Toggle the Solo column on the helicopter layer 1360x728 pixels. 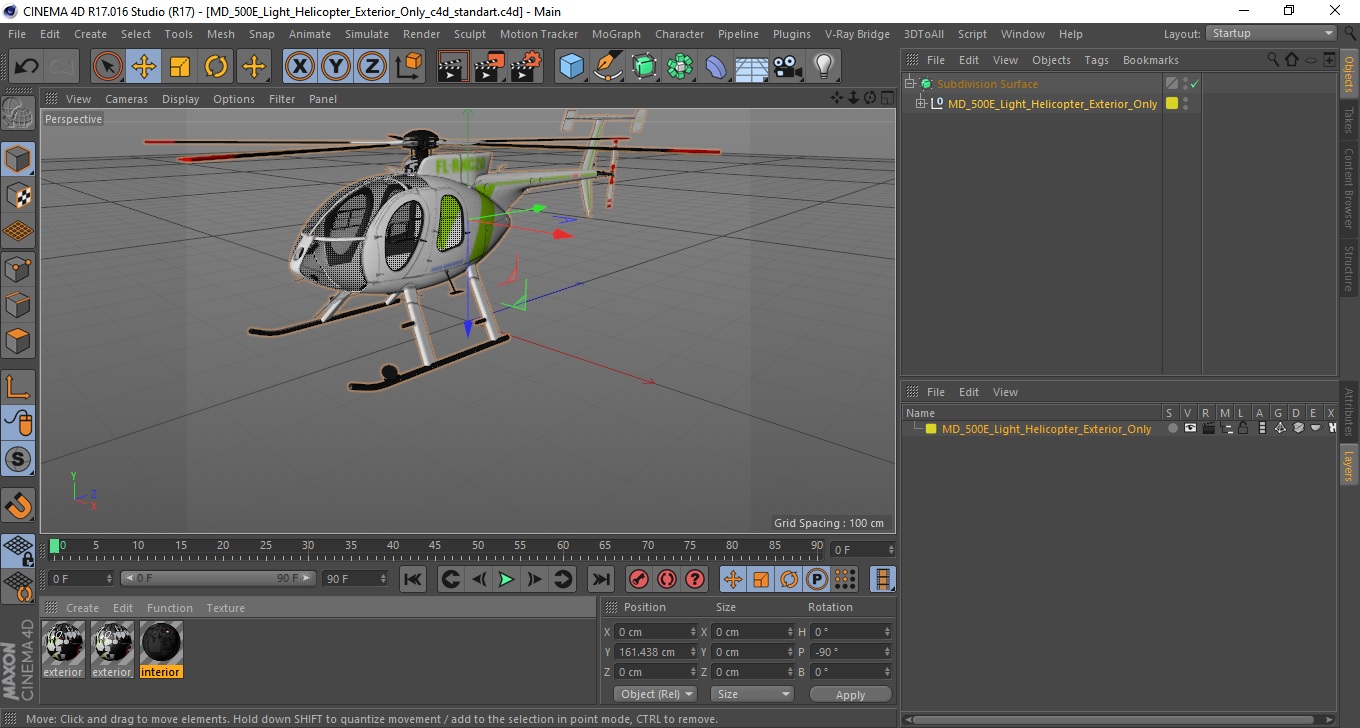point(1172,428)
